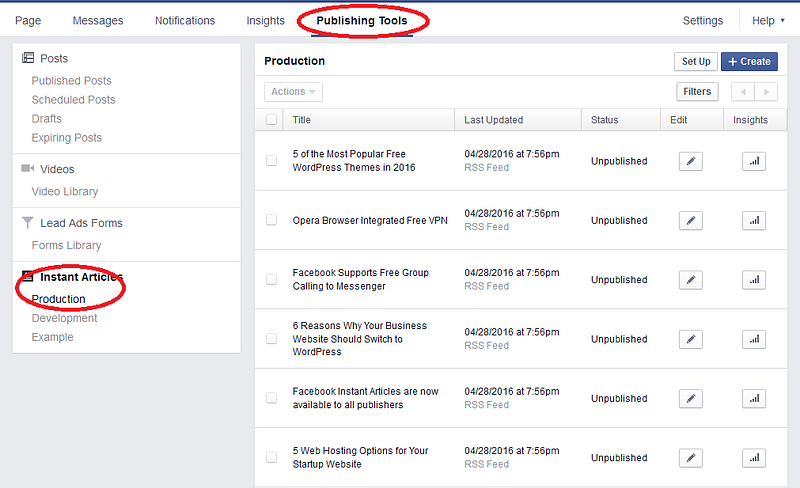The height and width of the screenshot is (488, 800).
Task: Open article 'Opera Browser Integrated Free VPN'
Action: coord(370,221)
